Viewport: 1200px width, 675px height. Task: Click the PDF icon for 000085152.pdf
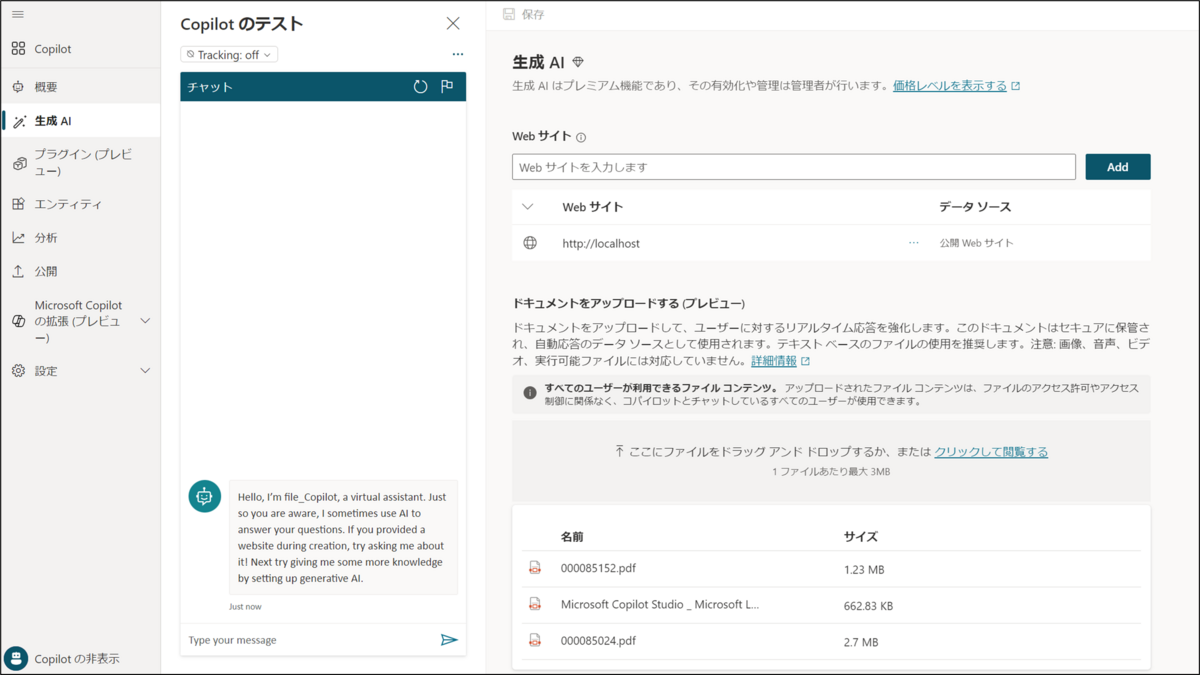click(535, 568)
